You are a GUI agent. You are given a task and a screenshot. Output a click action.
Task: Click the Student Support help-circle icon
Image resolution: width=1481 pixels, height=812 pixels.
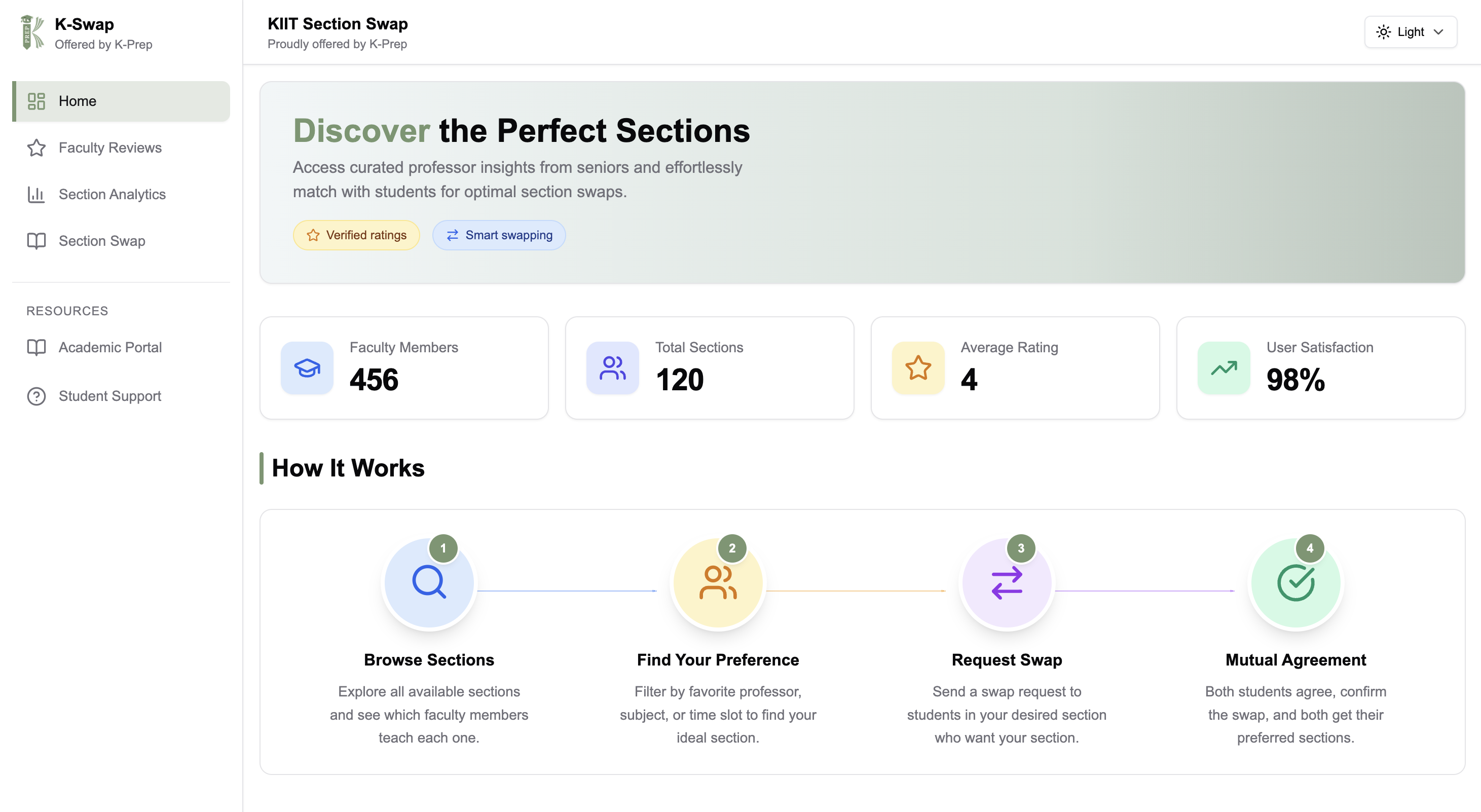pos(36,396)
